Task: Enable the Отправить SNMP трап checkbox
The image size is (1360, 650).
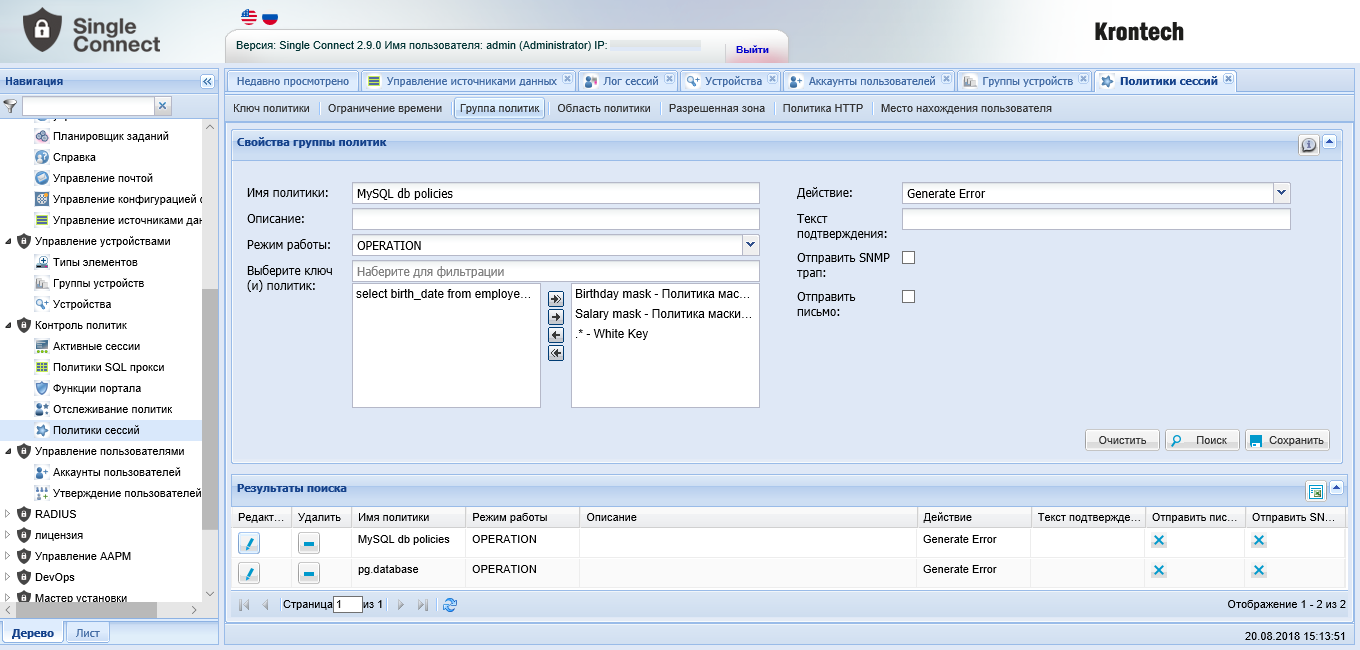Action: (x=909, y=258)
